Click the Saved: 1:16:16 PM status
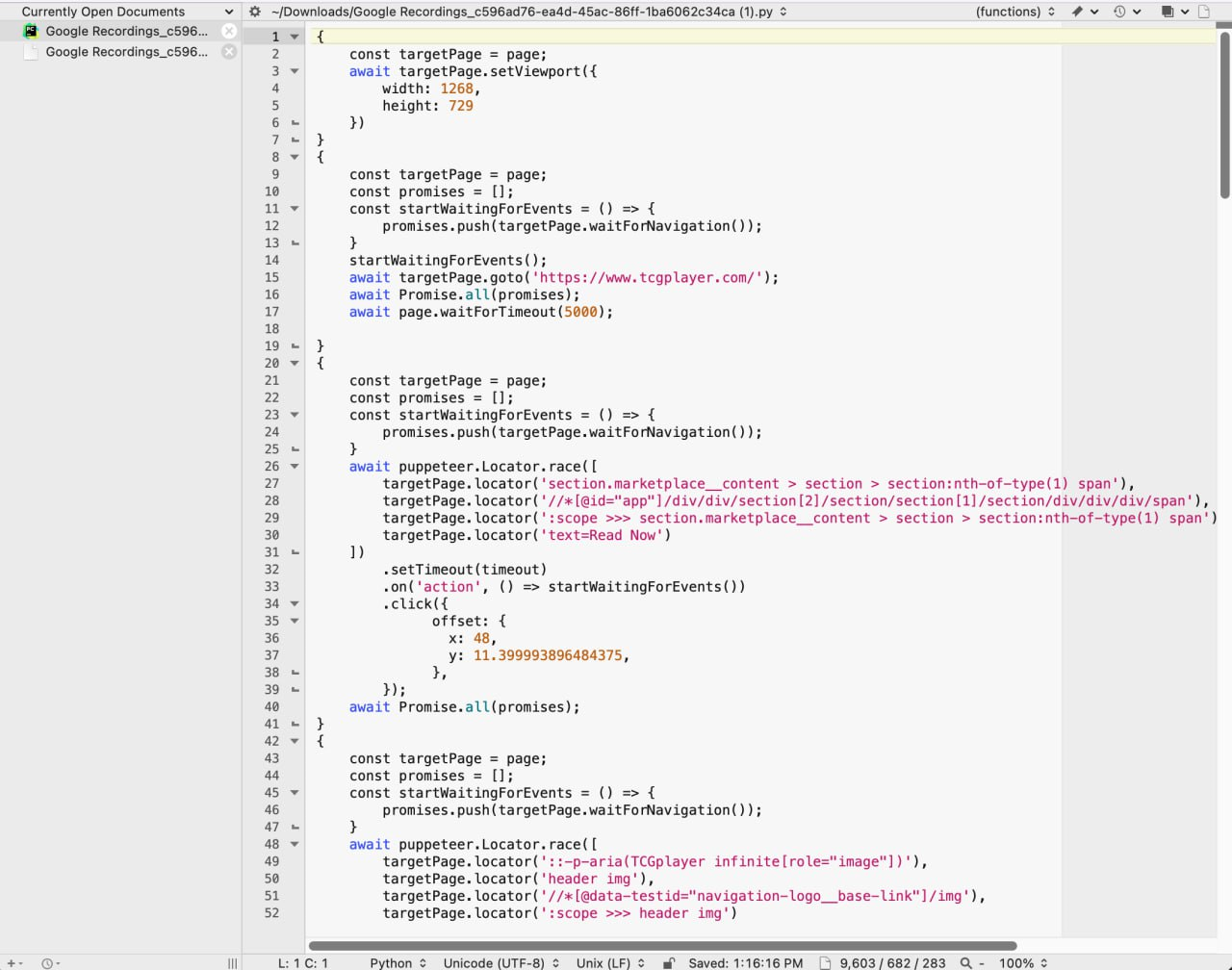Viewport: 1232px width, 970px height. point(746,962)
